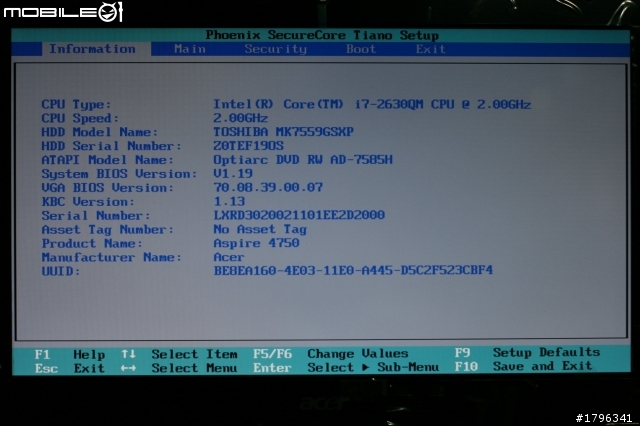Switch to the Main tab
Viewport: 640px width, 426px height.
190,49
